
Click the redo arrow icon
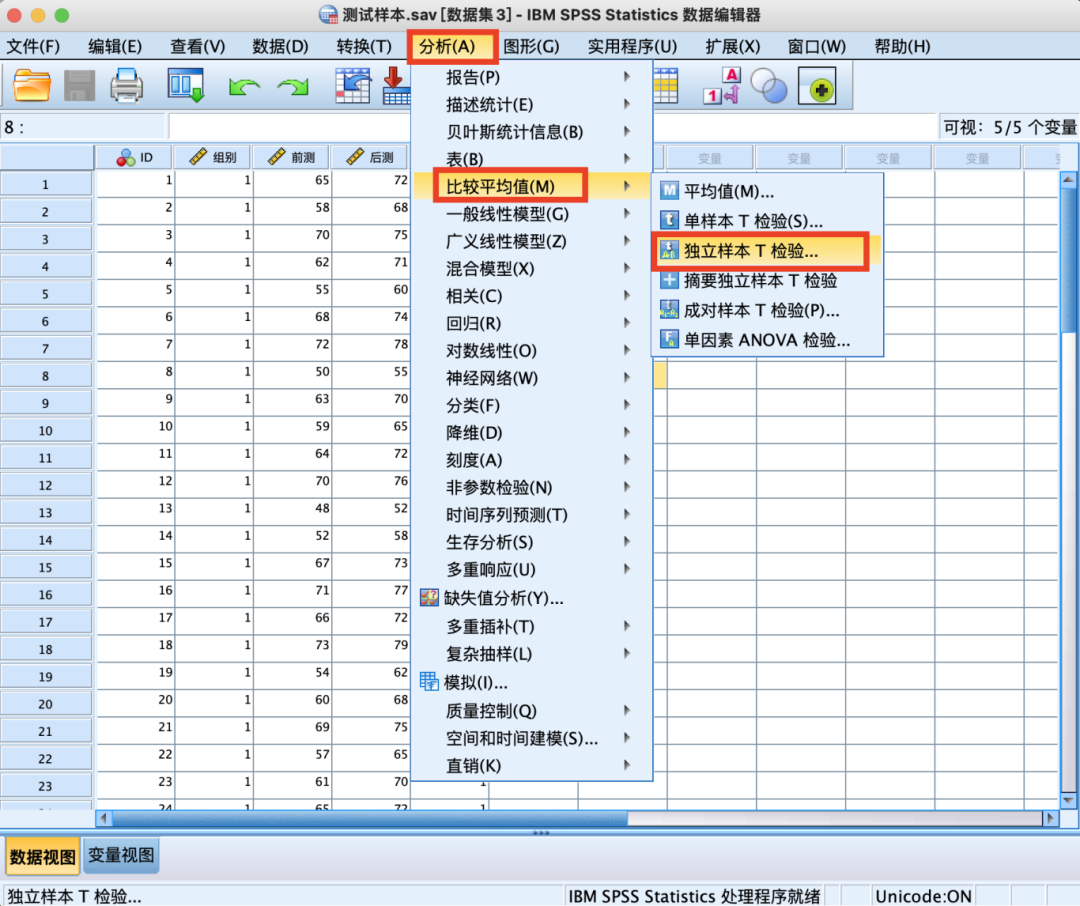click(x=293, y=88)
